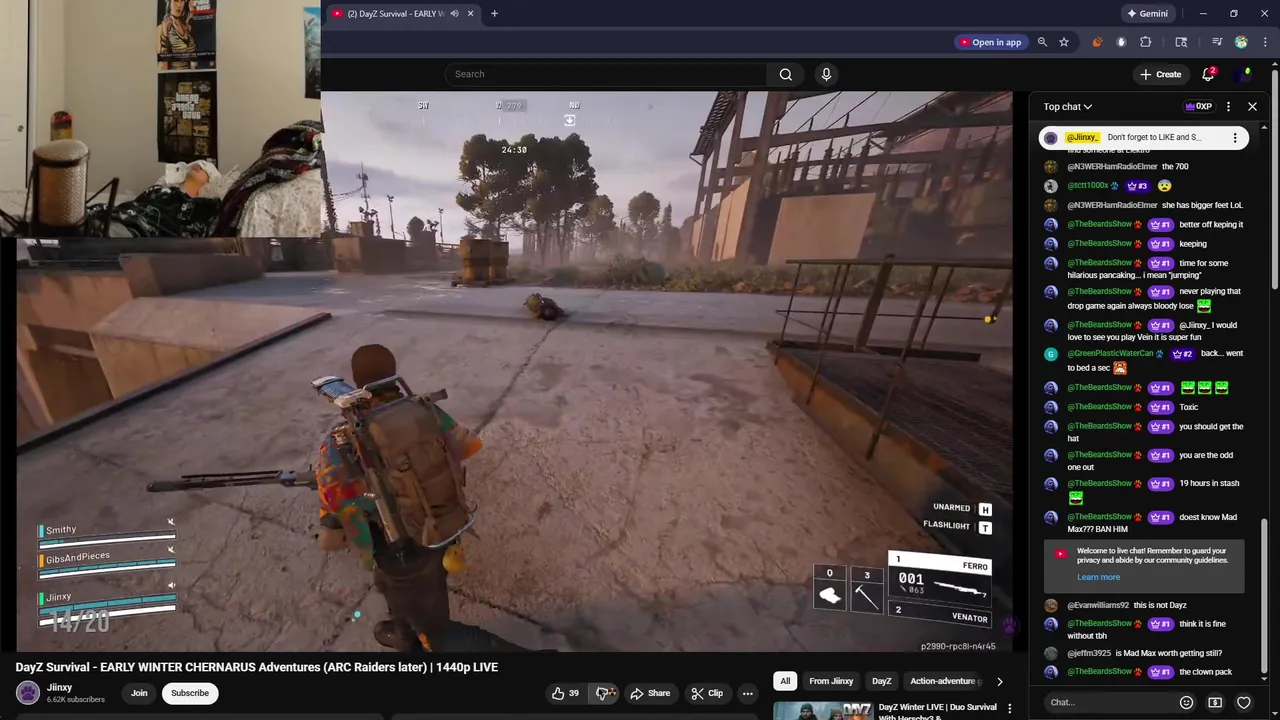Select the Action-adventure filter chip
The height and width of the screenshot is (720, 1280).
tap(942, 681)
